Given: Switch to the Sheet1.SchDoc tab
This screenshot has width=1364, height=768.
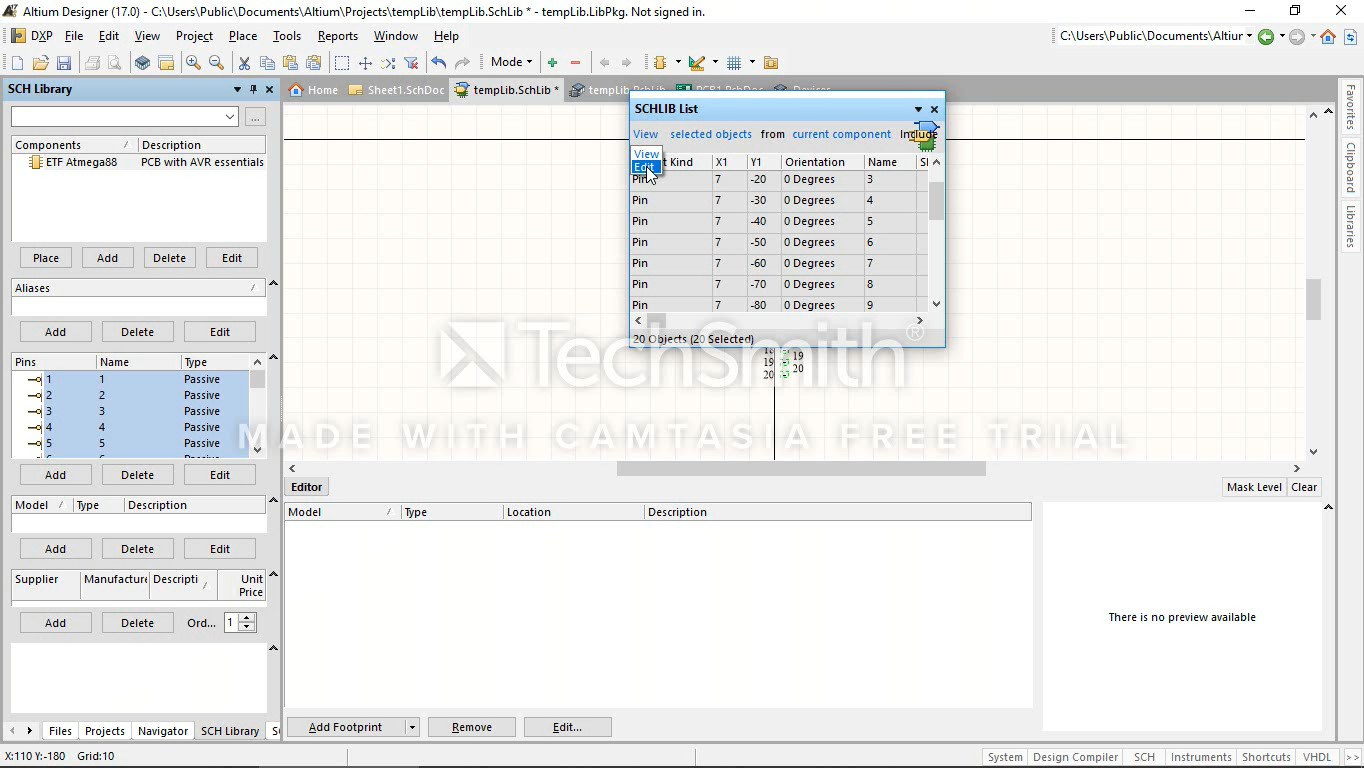Looking at the screenshot, I should (x=397, y=90).
